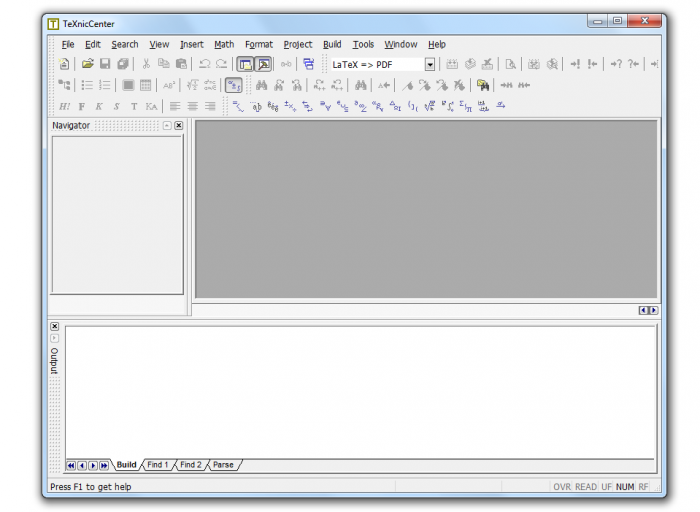
Task: Jump to previous warning question-arrow icon
Action: pyautogui.click(x=633, y=64)
